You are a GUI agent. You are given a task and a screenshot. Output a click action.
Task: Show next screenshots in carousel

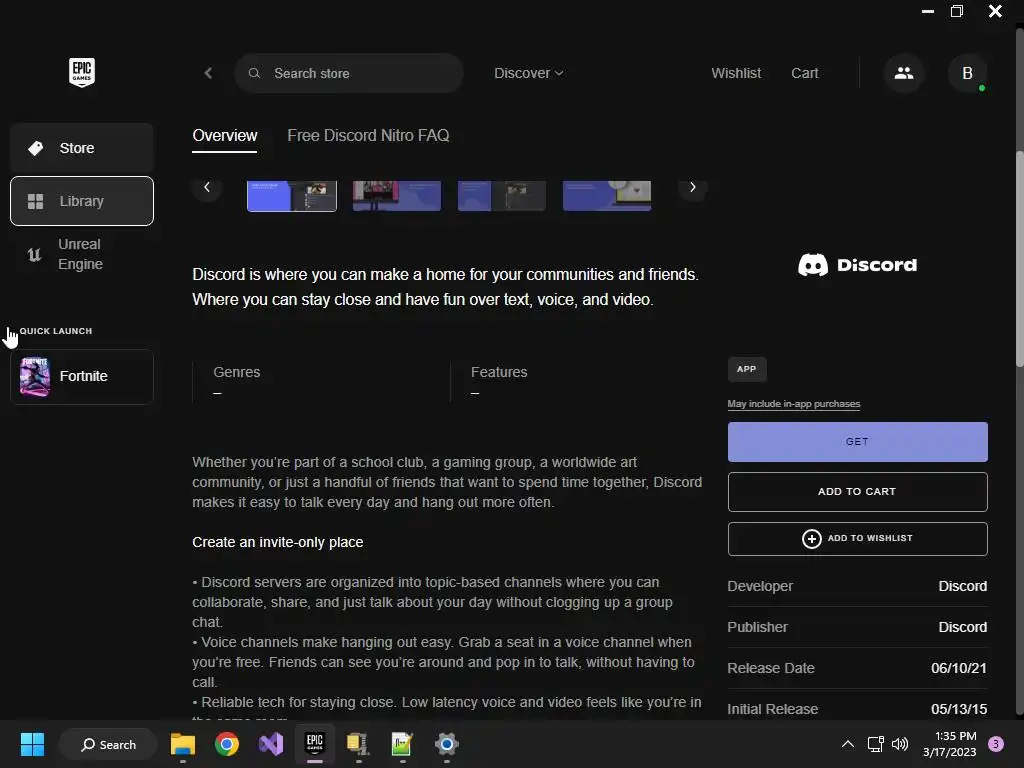pyautogui.click(x=692, y=187)
